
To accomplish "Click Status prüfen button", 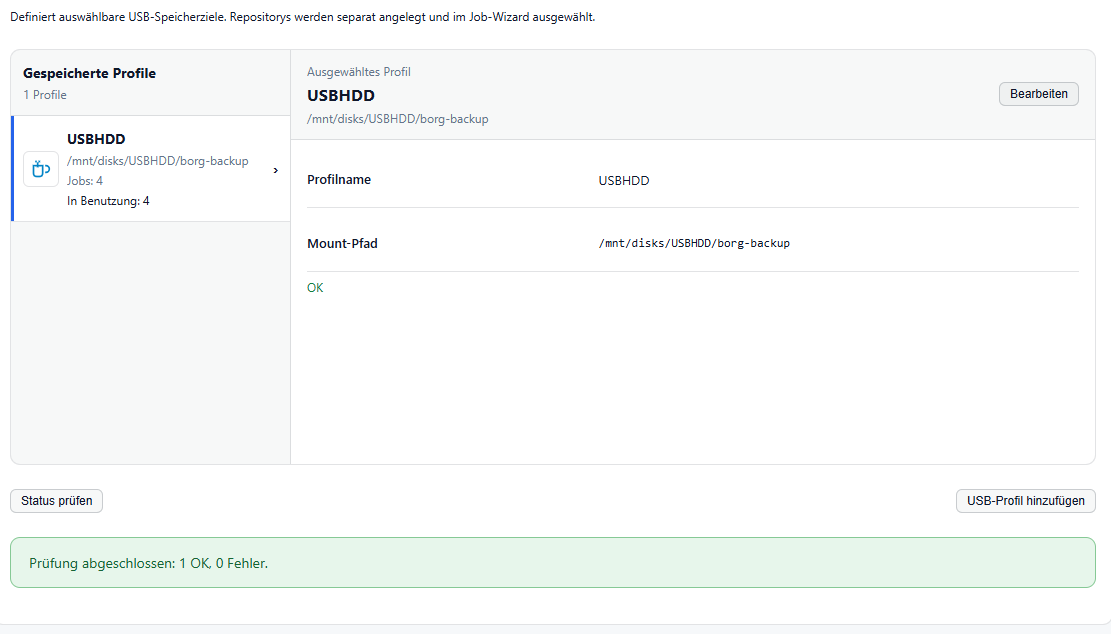I will pyautogui.click(x=57, y=501).
